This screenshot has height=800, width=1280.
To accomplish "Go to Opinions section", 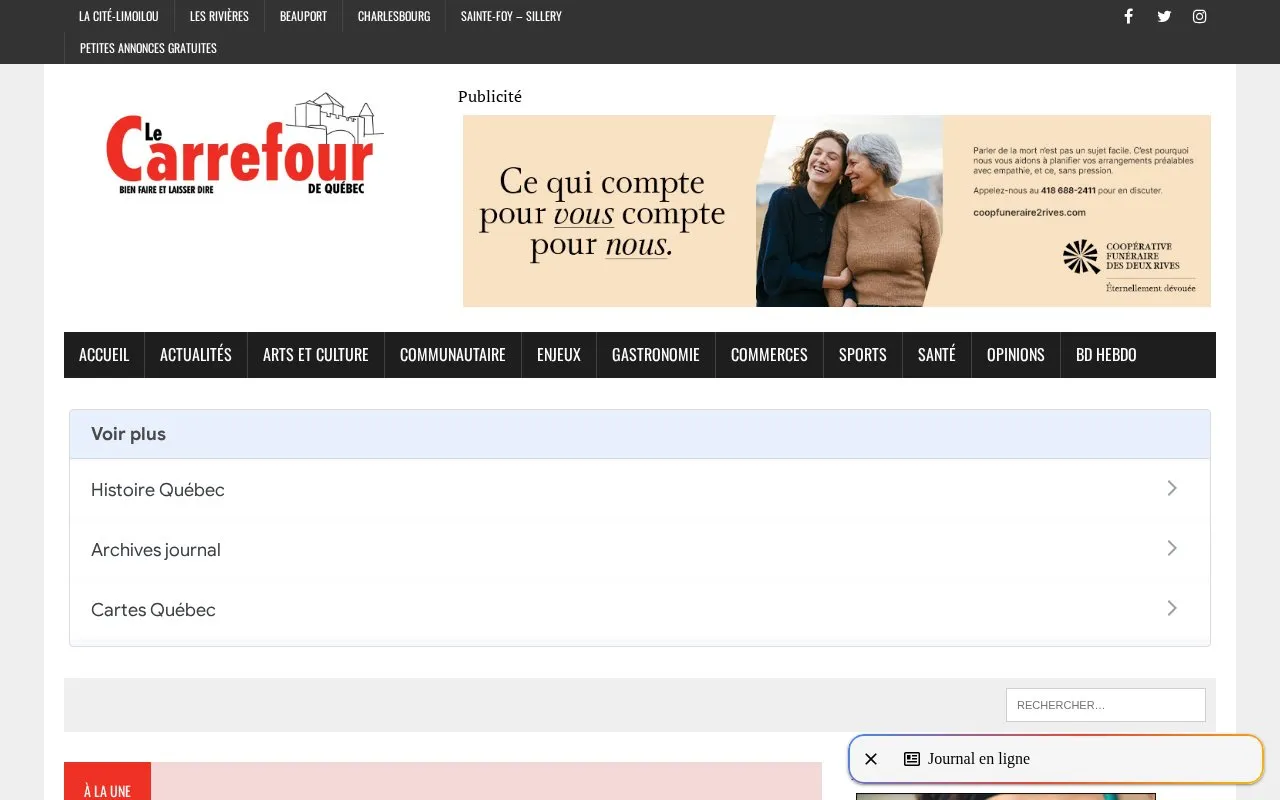I will point(1016,355).
